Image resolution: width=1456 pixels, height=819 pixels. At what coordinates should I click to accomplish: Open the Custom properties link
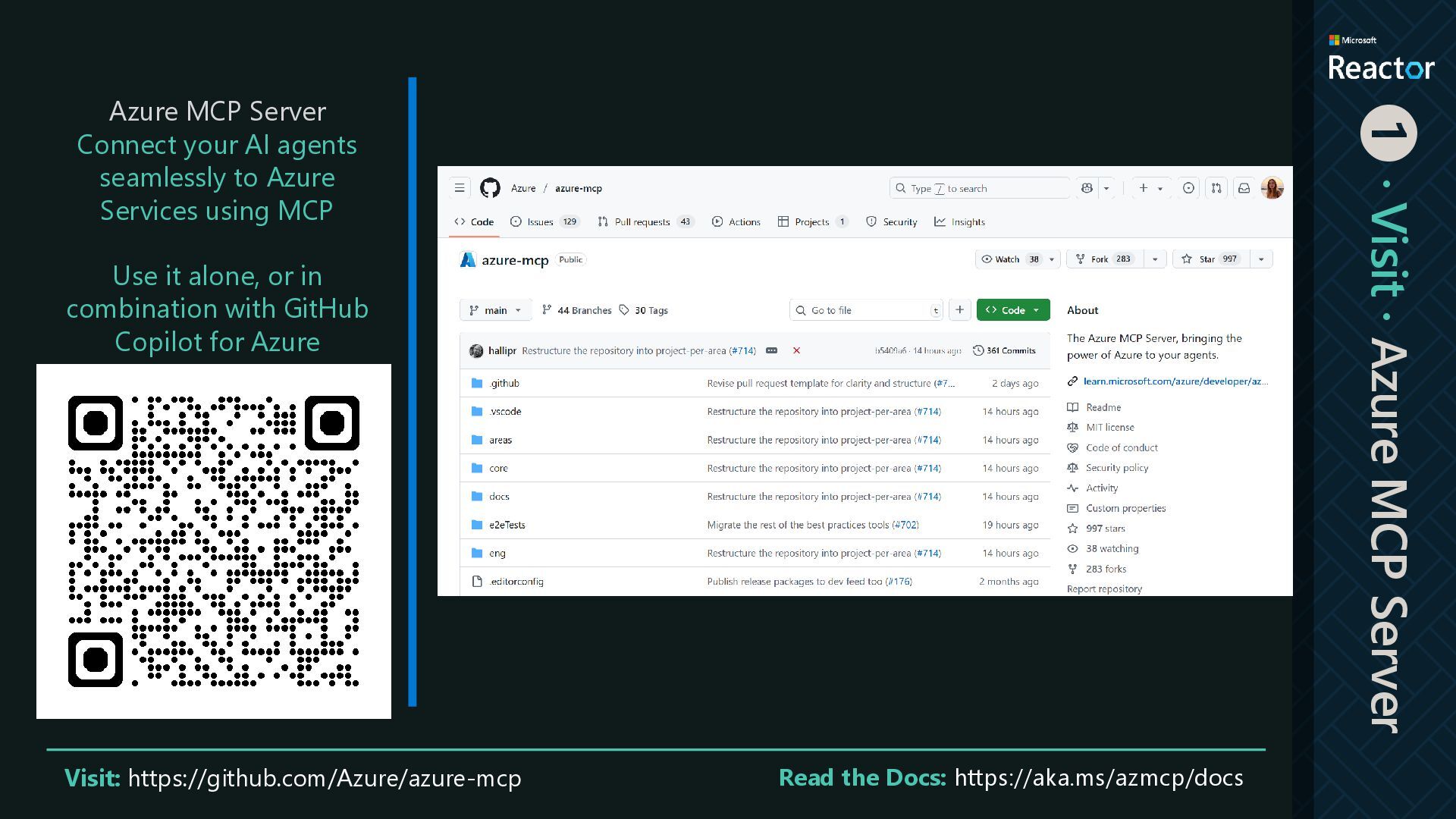[x=1125, y=508]
